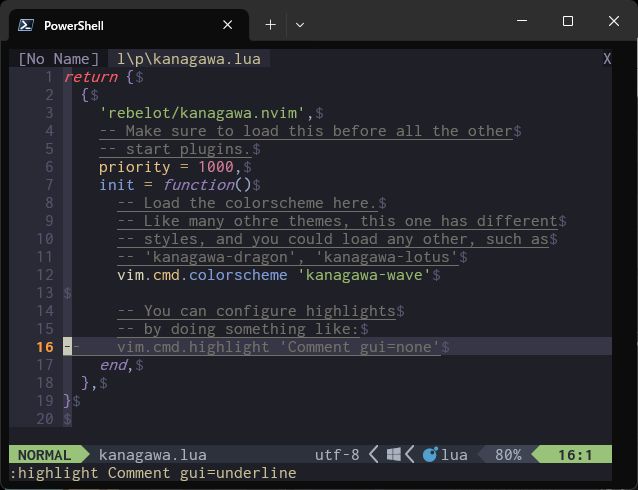Click the X at the tabline's right end

coord(607,59)
